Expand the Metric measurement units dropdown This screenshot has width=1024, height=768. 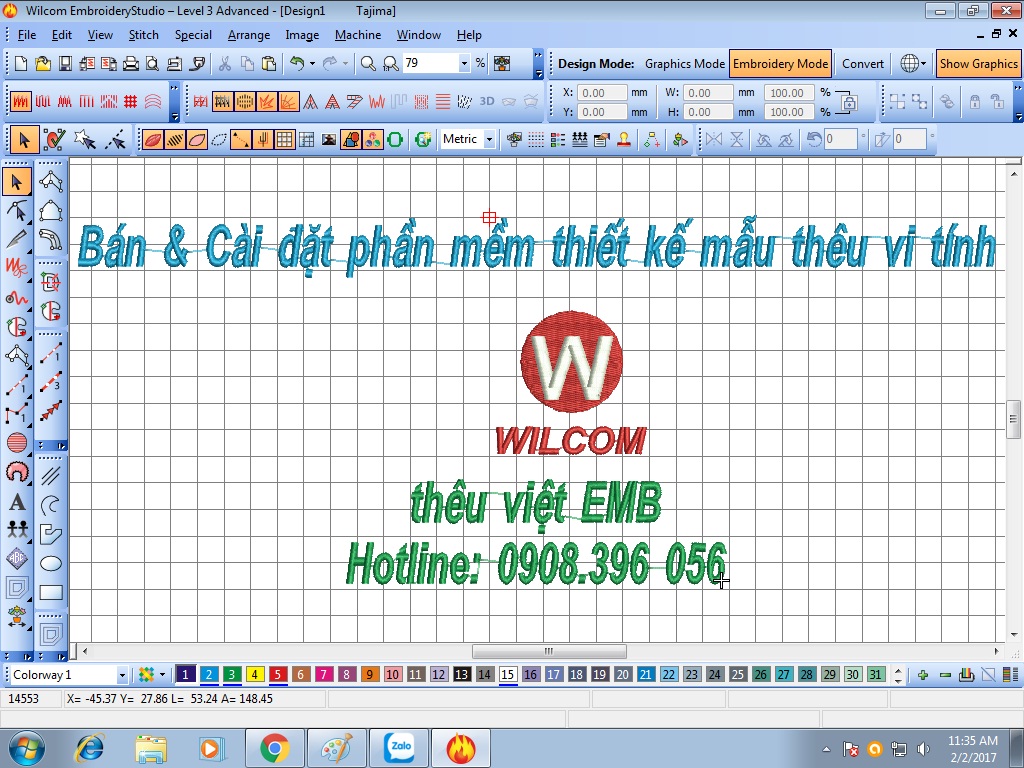pos(489,139)
